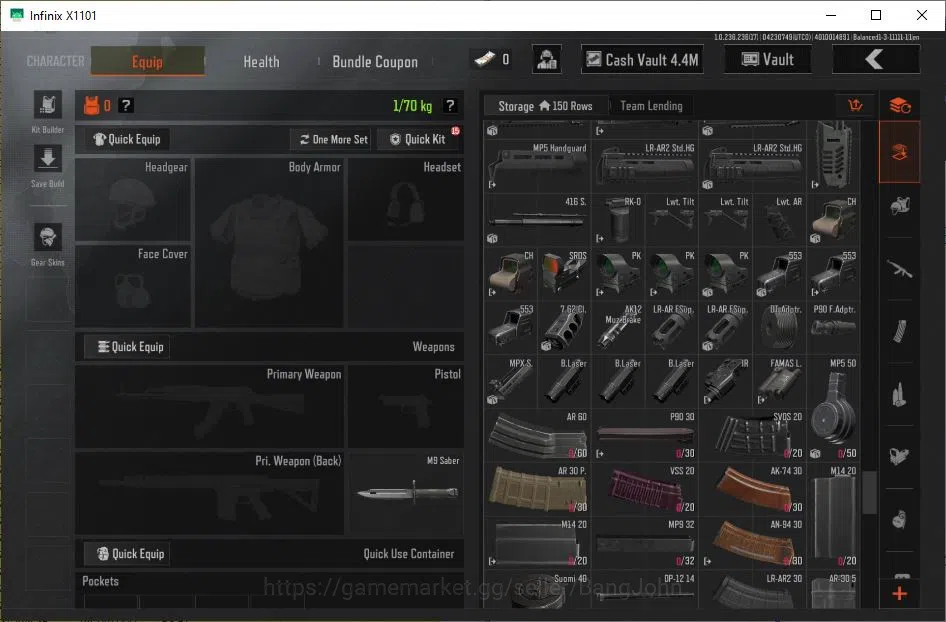Screen dimensions: 946x622
Task: Select the Primary Weapon slot
Action: tap(209, 407)
